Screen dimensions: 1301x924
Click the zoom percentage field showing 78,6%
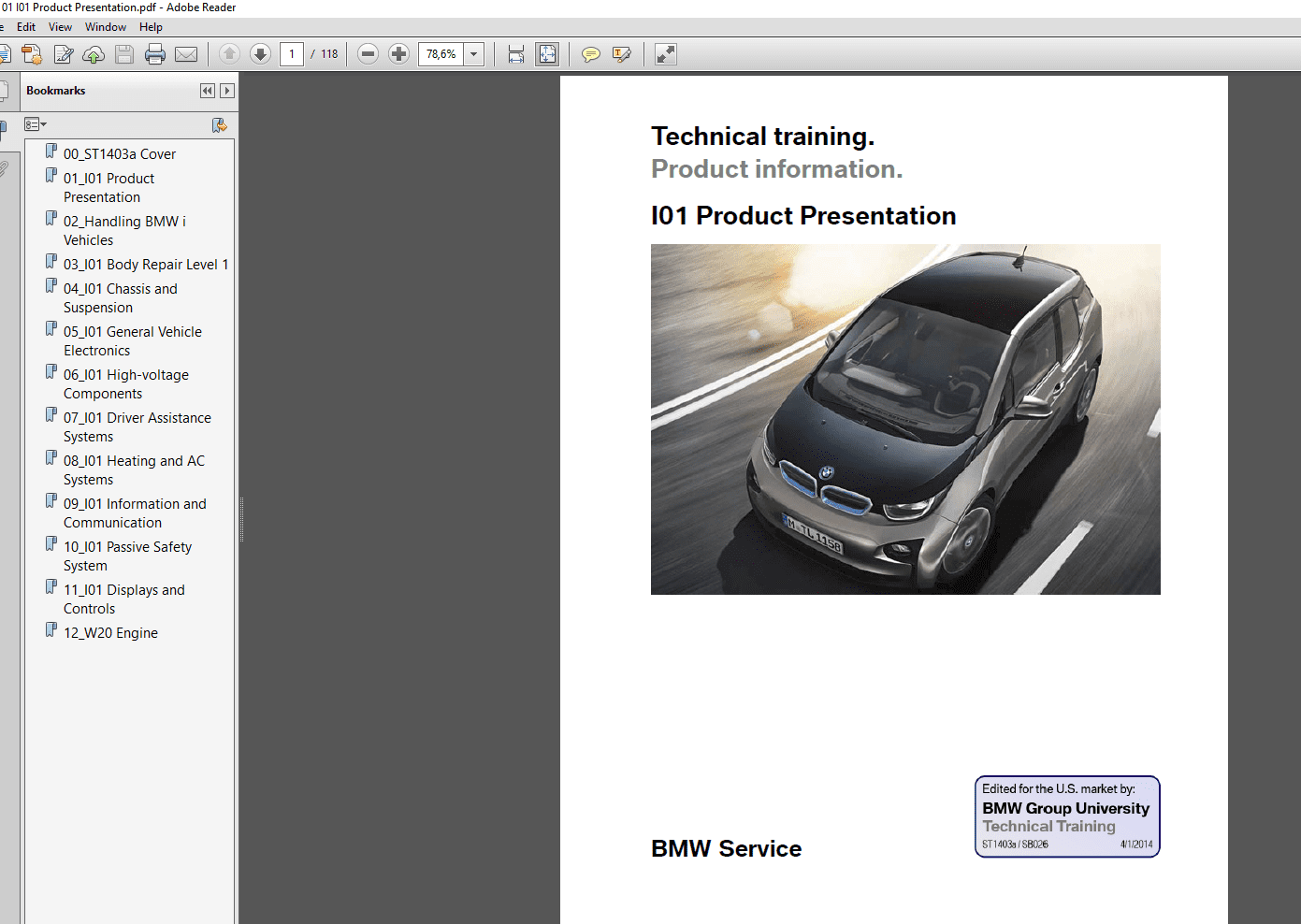(x=441, y=54)
